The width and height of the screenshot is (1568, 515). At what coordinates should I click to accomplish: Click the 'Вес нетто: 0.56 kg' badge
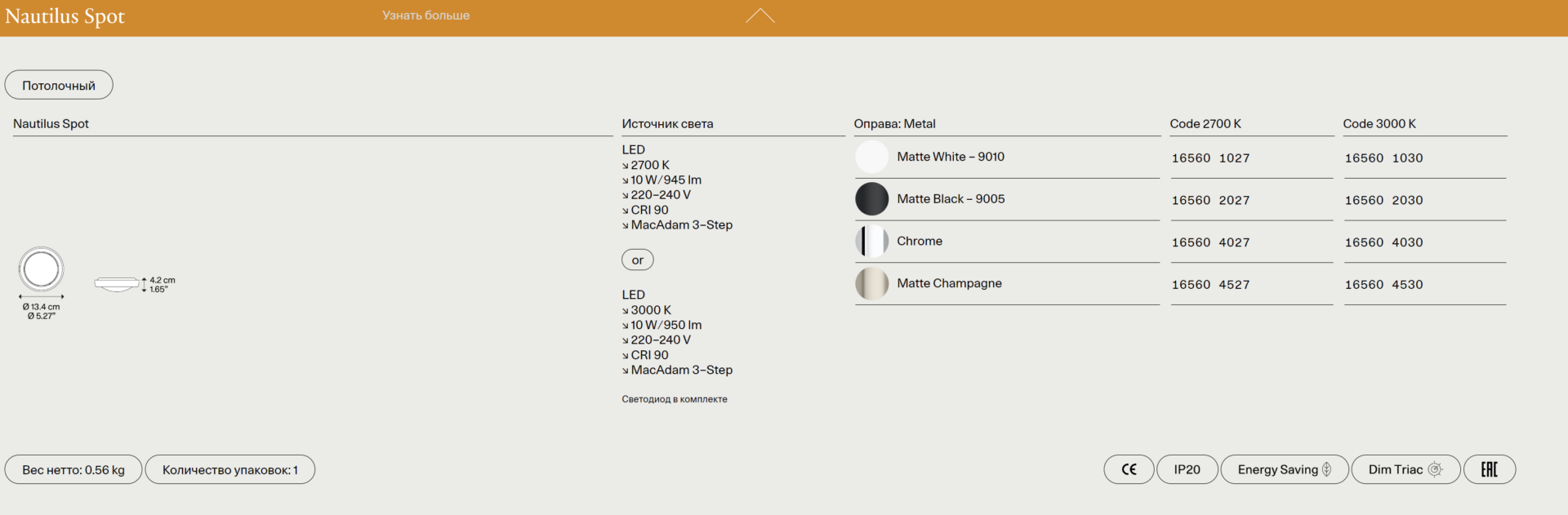(x=73, y=469)
